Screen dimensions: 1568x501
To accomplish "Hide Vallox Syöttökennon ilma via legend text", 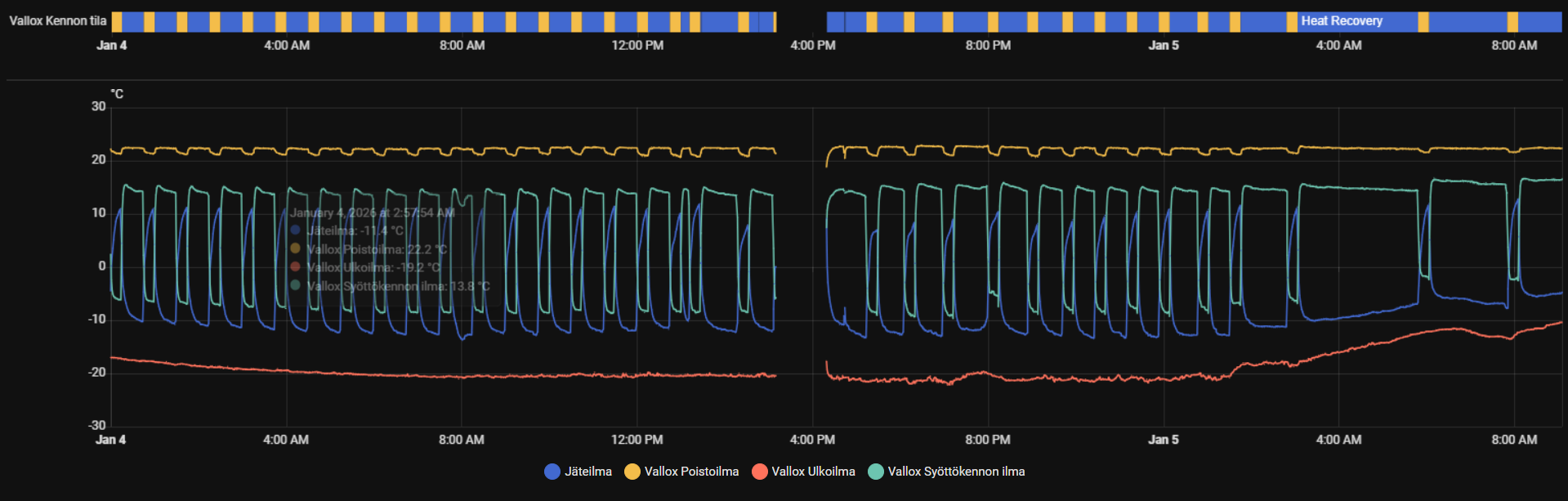I will [x=956, y=472].
